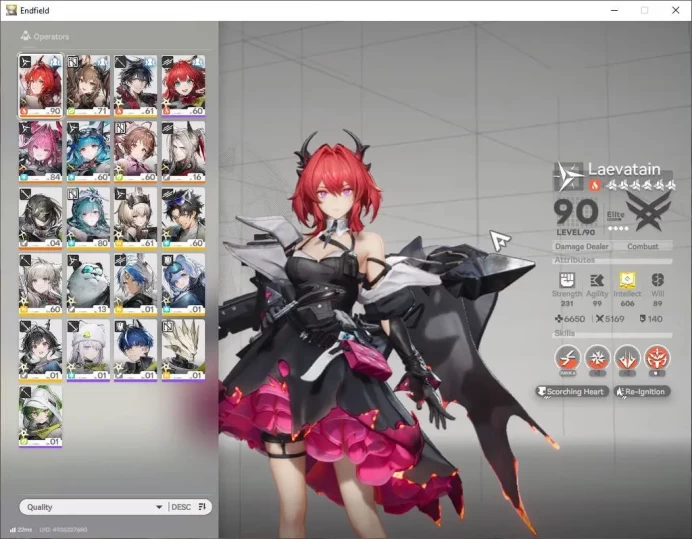Click the six-star rarity row
The width and height of the screenshot is (692, 539).
pos(640,185)
